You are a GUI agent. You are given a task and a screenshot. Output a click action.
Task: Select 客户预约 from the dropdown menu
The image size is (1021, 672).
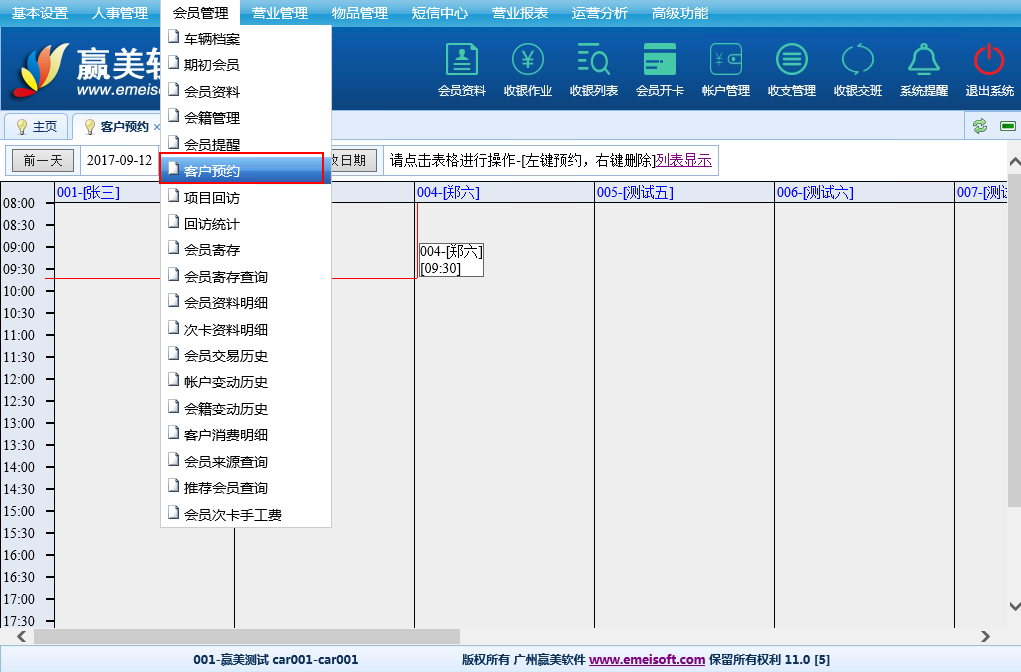point(241,171)
